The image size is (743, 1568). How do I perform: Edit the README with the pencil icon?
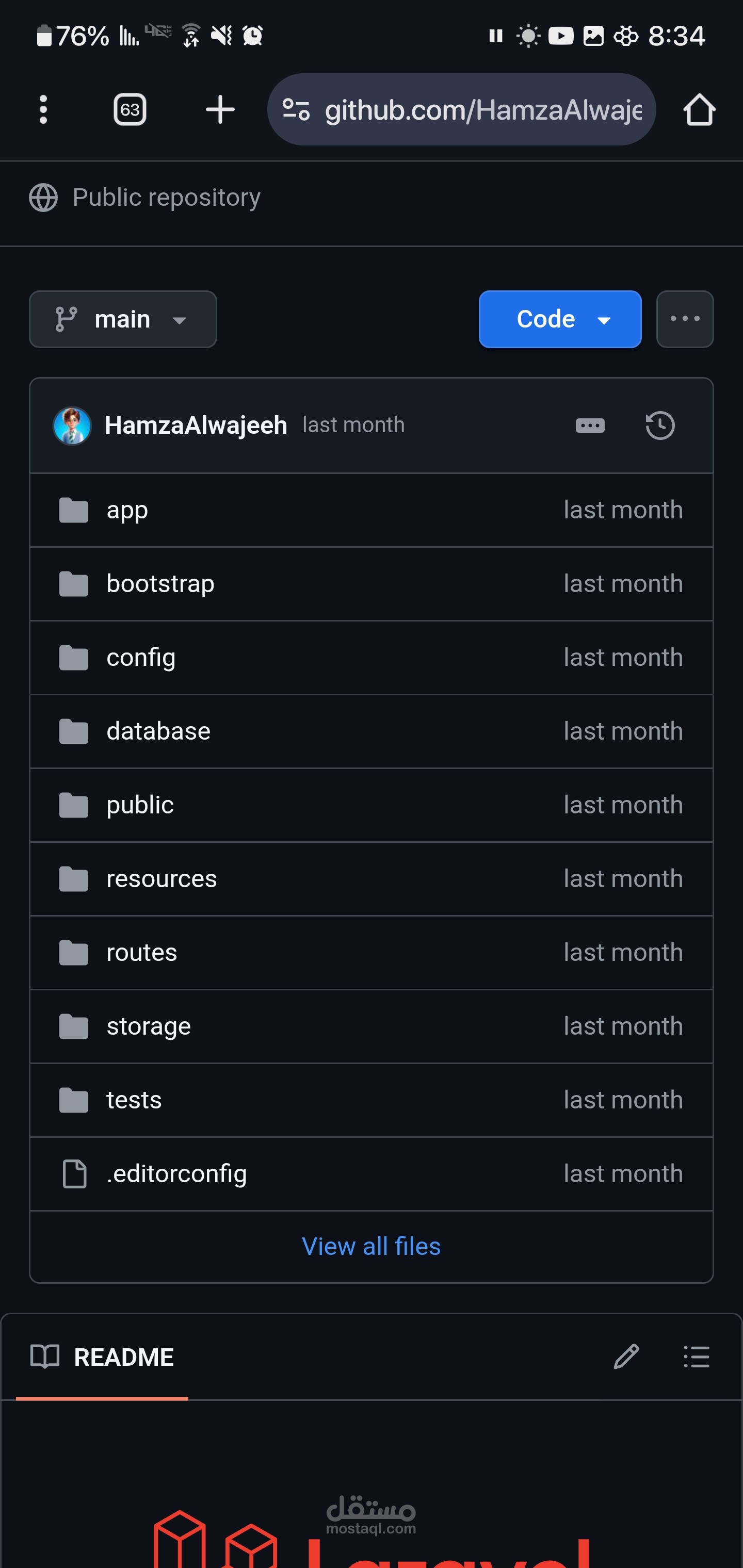click(x=626, y=1357)
